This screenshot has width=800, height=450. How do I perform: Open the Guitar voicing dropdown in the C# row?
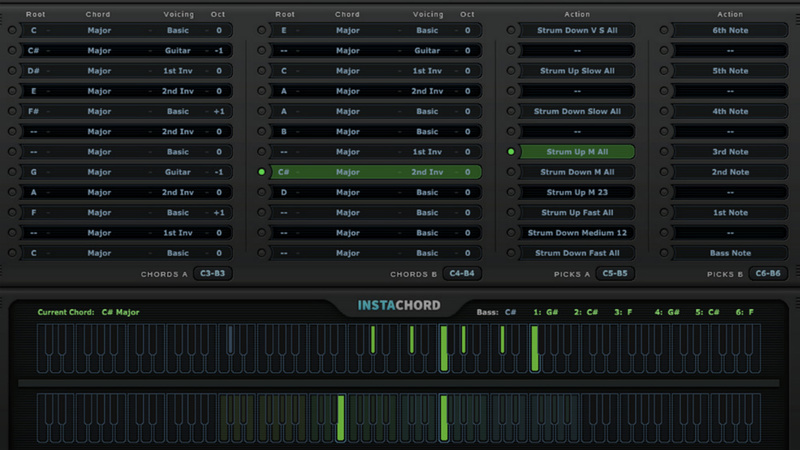tap(177, 50)
